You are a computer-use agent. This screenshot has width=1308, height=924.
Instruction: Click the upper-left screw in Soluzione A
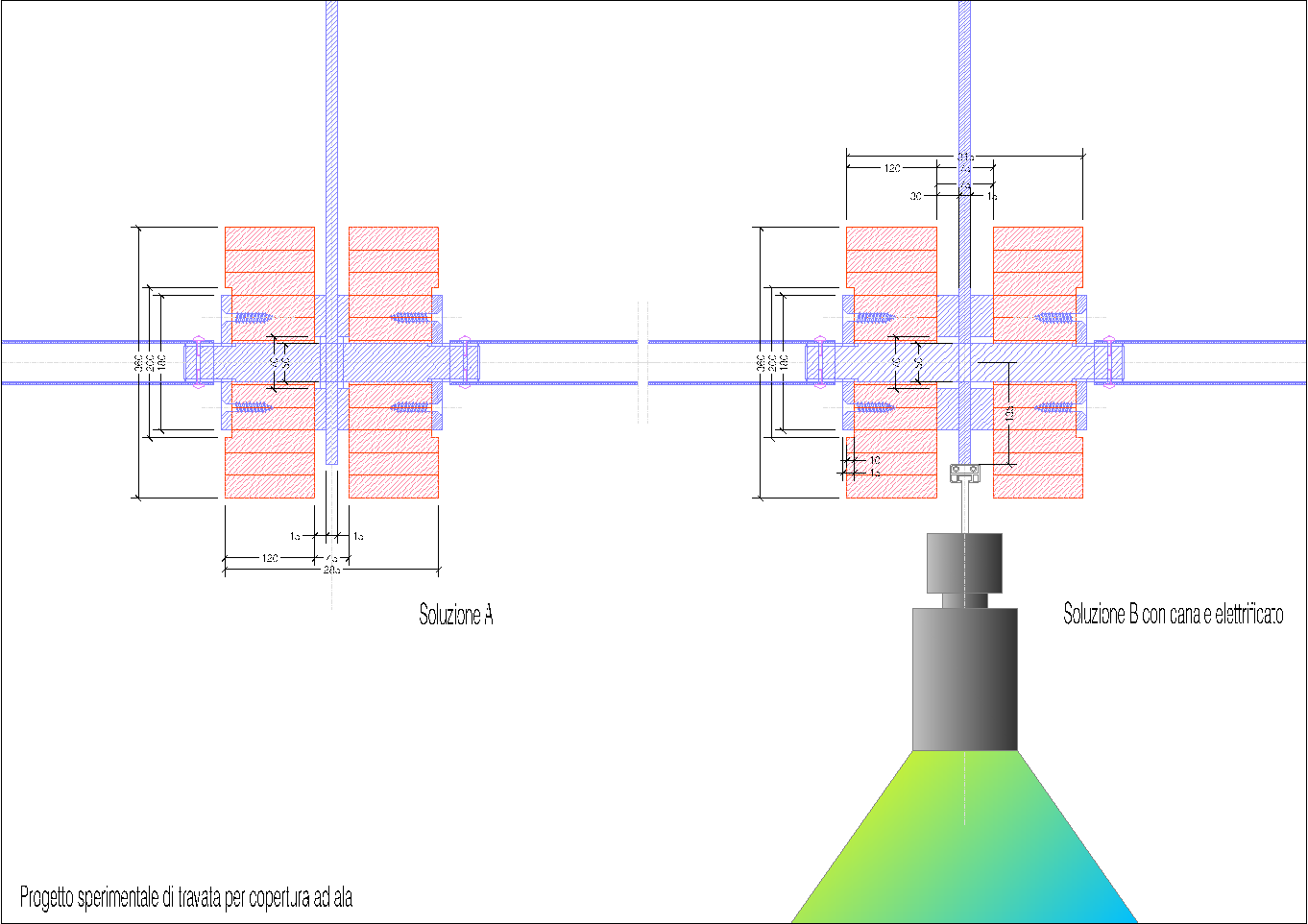point(254,318)
